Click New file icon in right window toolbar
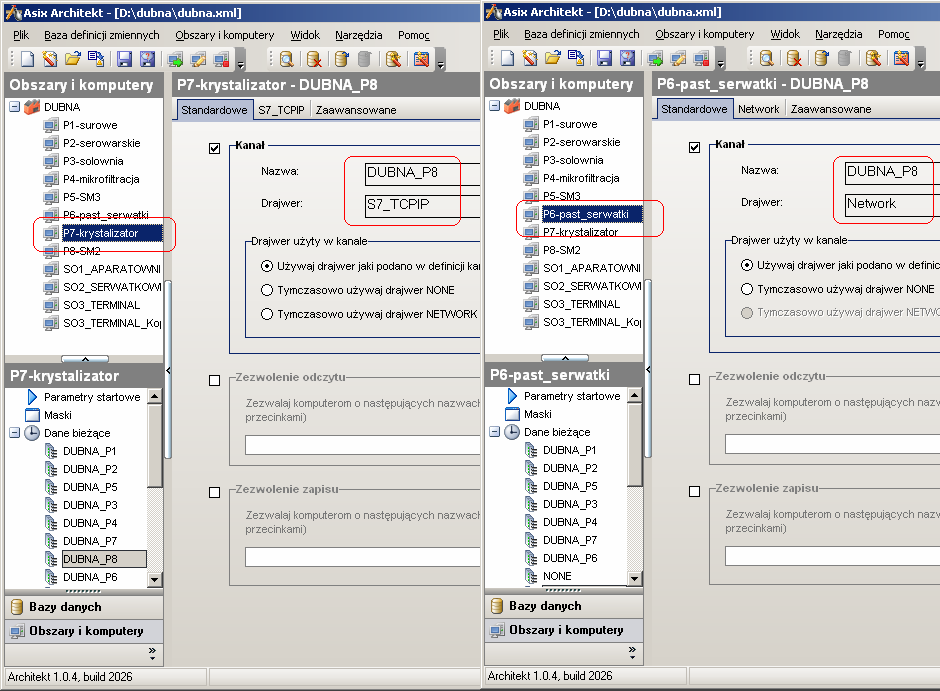The image size is (940, 691). click(x=508, y=58)
